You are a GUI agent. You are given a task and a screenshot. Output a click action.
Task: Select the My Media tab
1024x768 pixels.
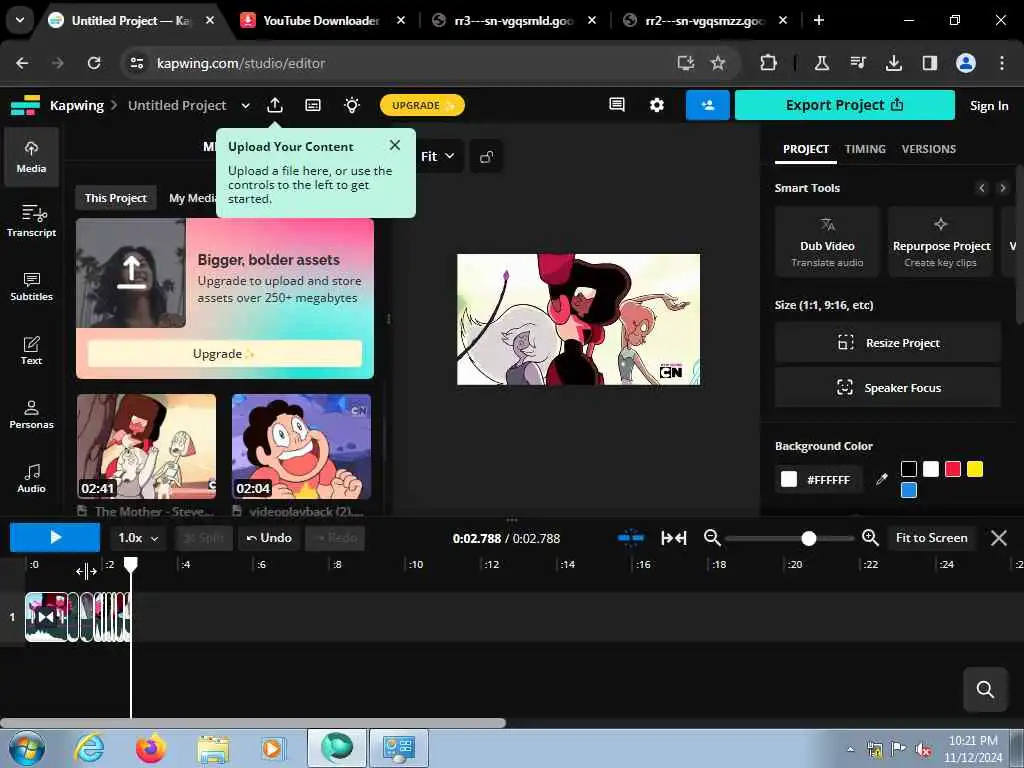tap(191, 198)
